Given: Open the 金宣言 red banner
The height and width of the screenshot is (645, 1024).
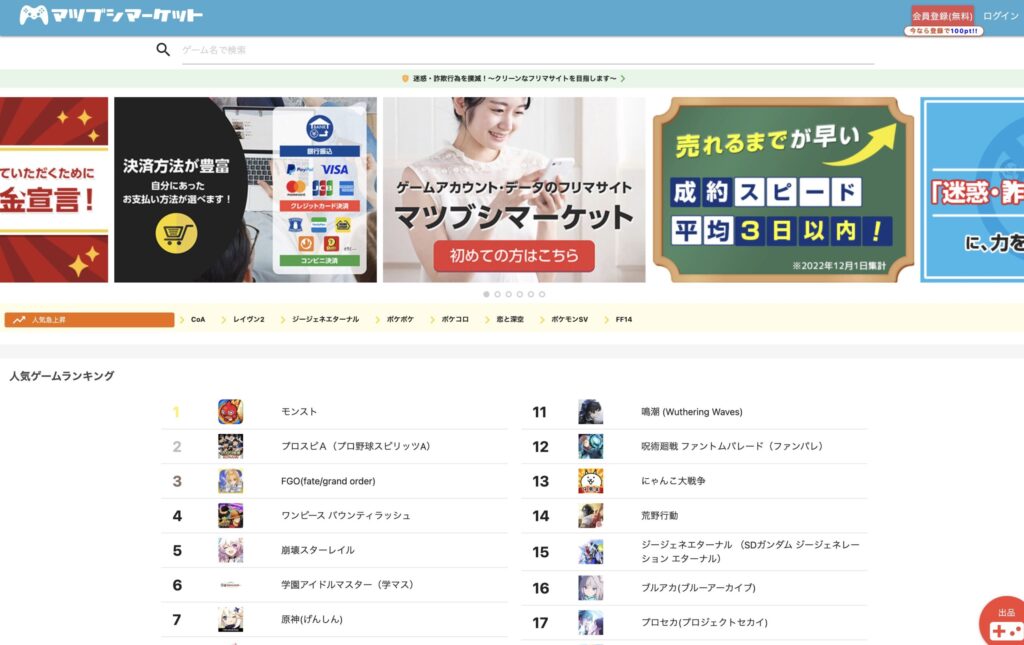Looking at the screenshot, I should (x=54, y=190).
